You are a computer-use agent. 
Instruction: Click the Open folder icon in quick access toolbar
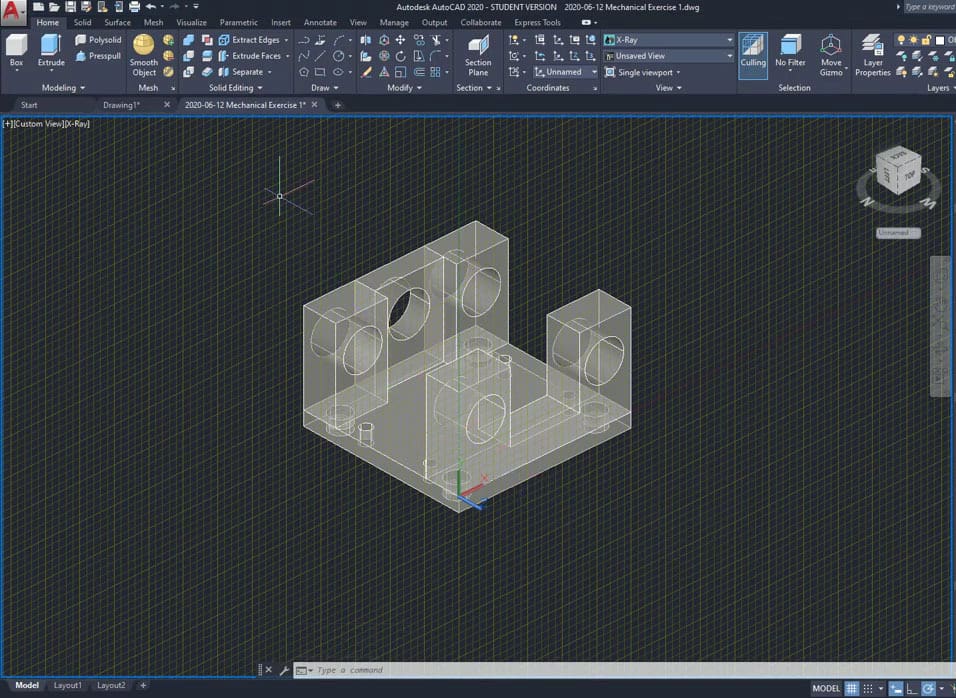[54, 7]
